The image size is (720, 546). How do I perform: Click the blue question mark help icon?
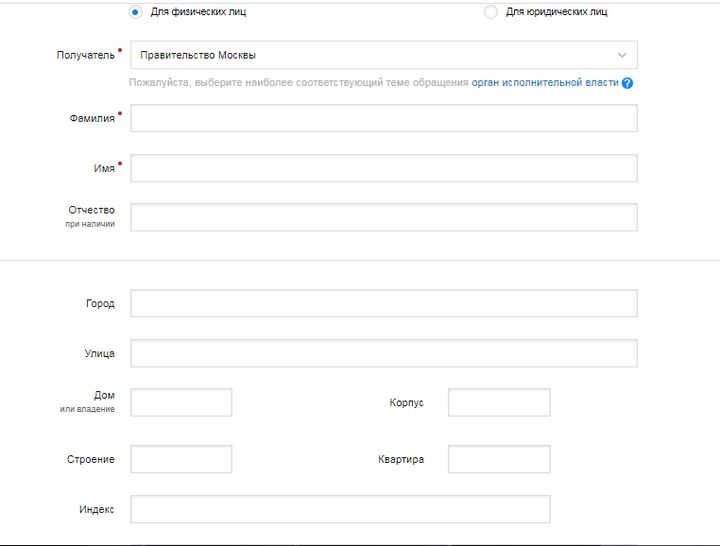pyautogui.click(x=628, y=83)
